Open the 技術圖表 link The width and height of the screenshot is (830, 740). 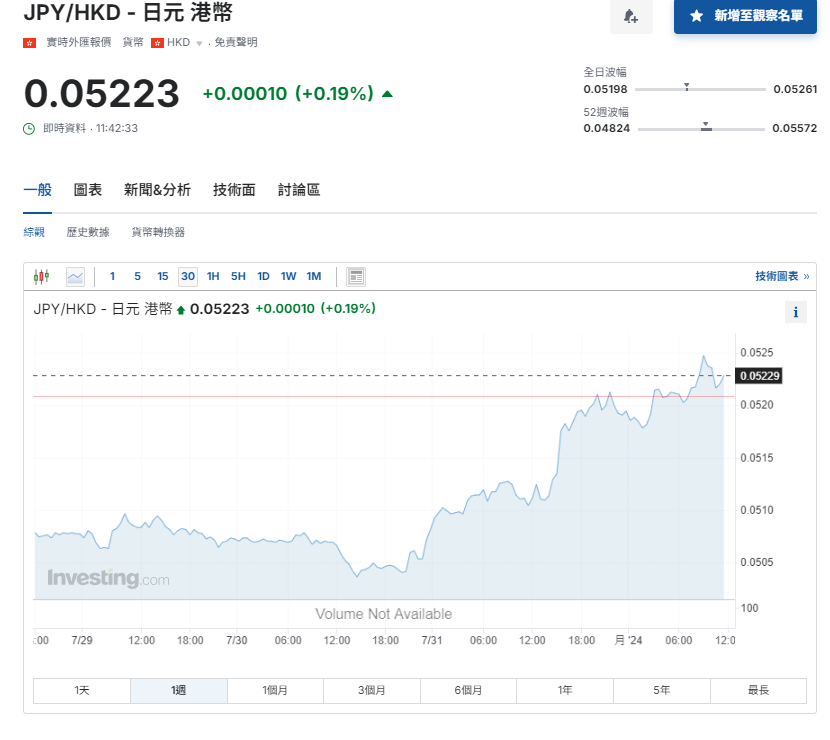point(781,277)
